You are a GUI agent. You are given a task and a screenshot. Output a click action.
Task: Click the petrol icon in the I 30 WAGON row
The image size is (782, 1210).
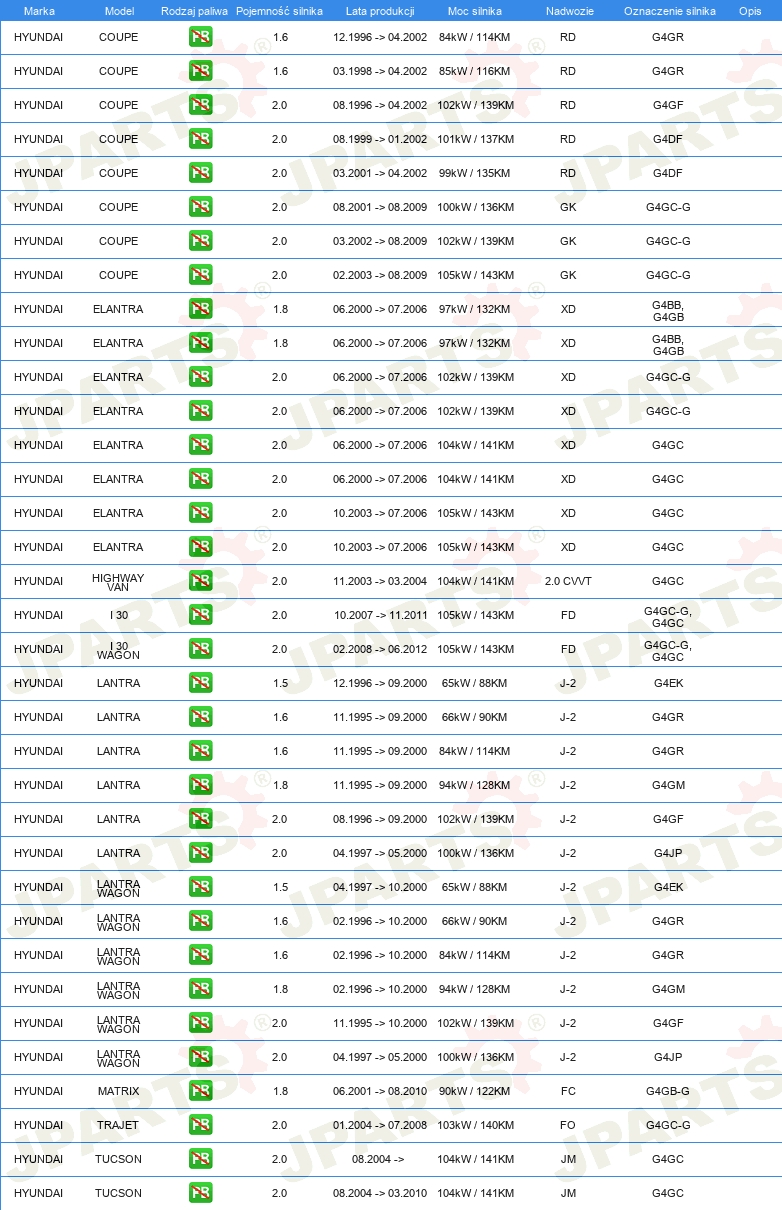200,649
